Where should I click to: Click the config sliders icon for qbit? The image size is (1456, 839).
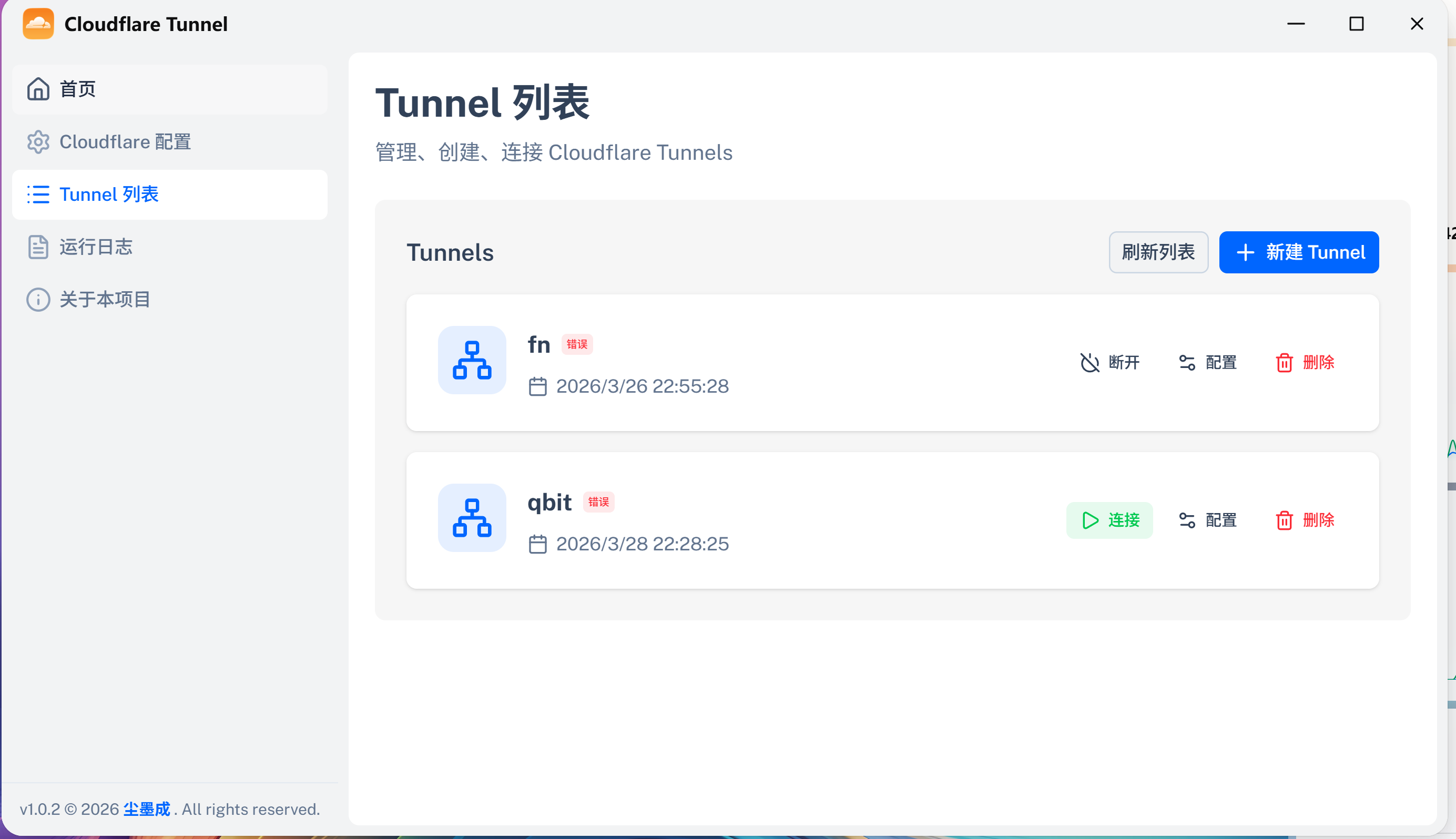point(1186,520)
